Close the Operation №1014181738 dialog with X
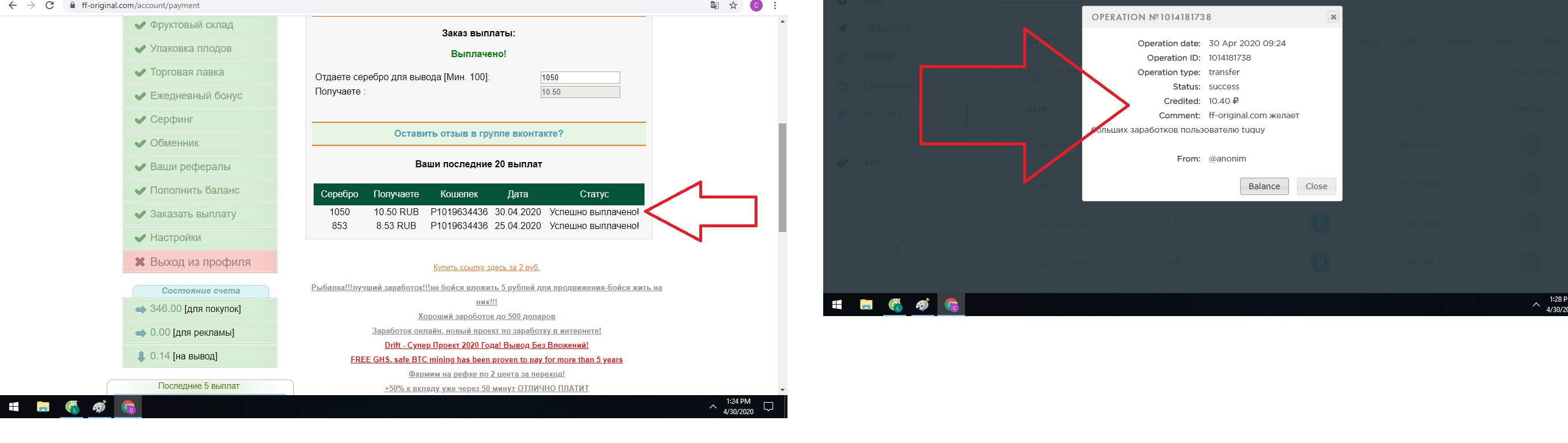1568x443 pixels. click(1333, 17)
